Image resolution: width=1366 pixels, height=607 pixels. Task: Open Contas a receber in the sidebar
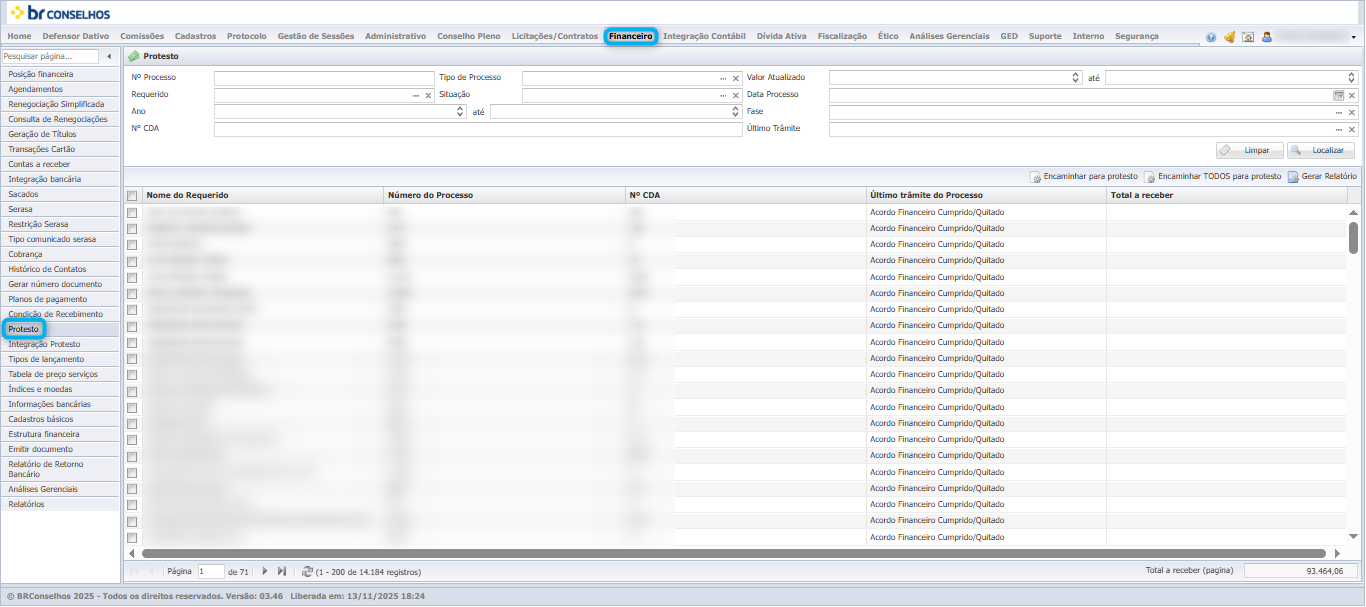point(60,164)
